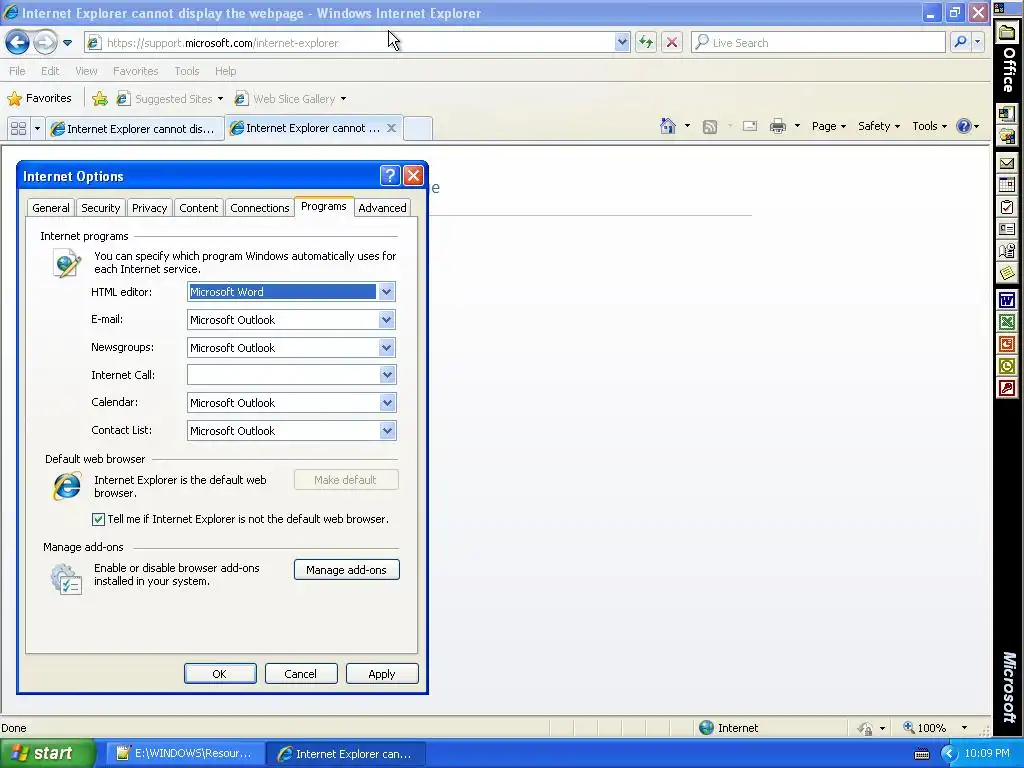Screen dimensions: 1024x768
Task: Expand the HTML editor dropdown
Action: tap(387, 292)
